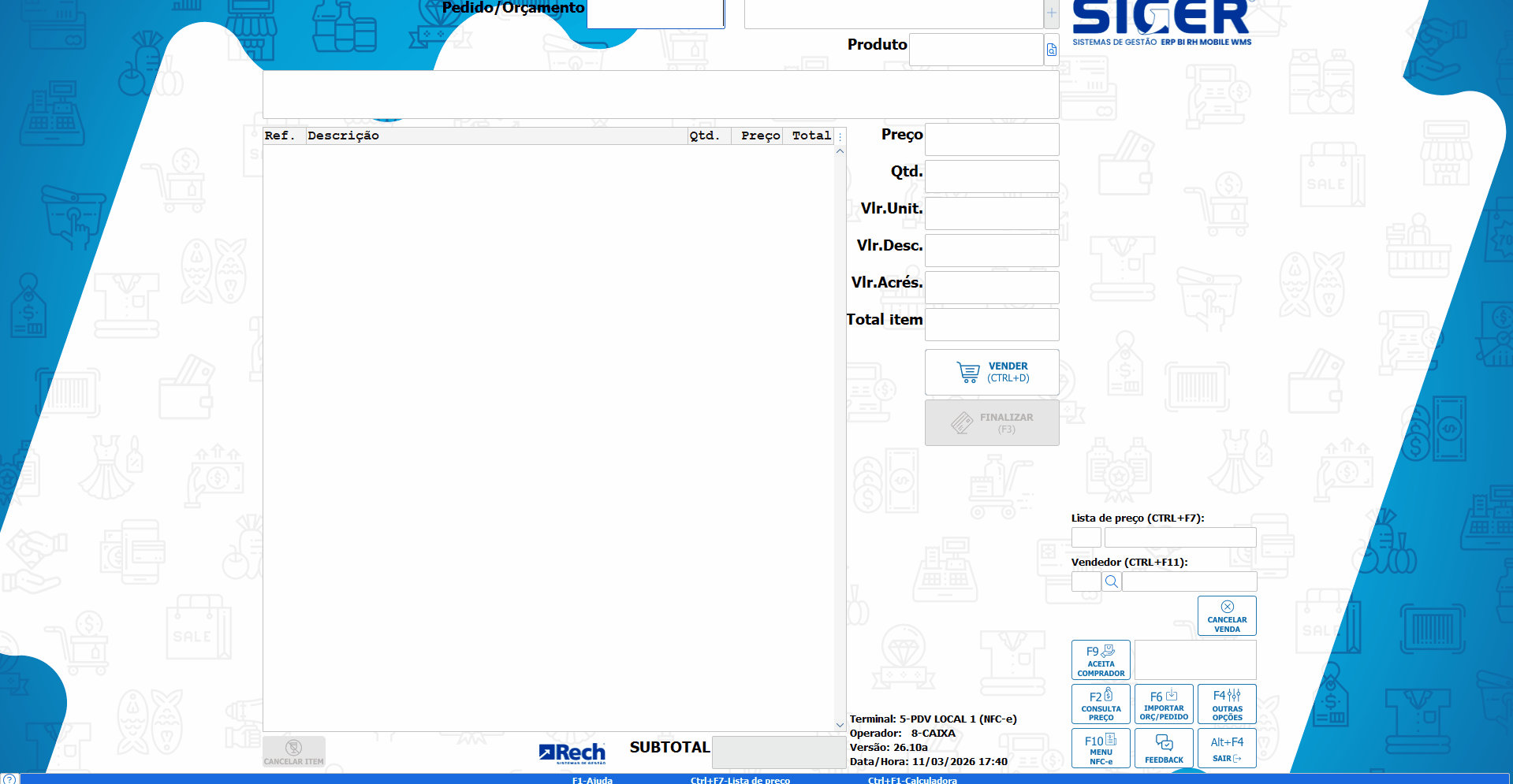Screen dimensions: 1513x784
Task: Click Ctrl+F7-Lista de preço in status bar
Action: [x=740, y=780]
